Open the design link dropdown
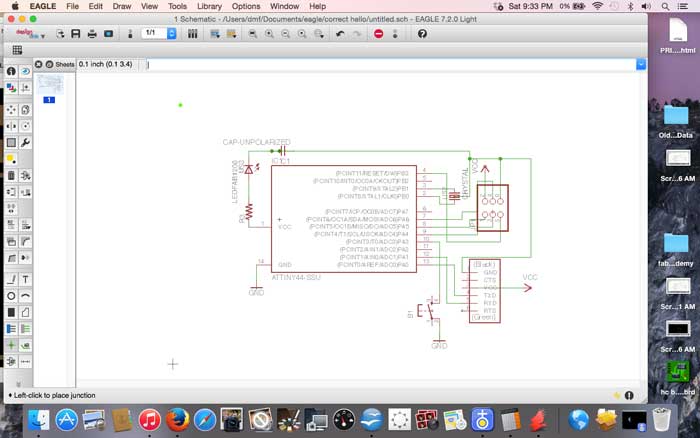The image size is (700, 438). [x=29, y=34]
